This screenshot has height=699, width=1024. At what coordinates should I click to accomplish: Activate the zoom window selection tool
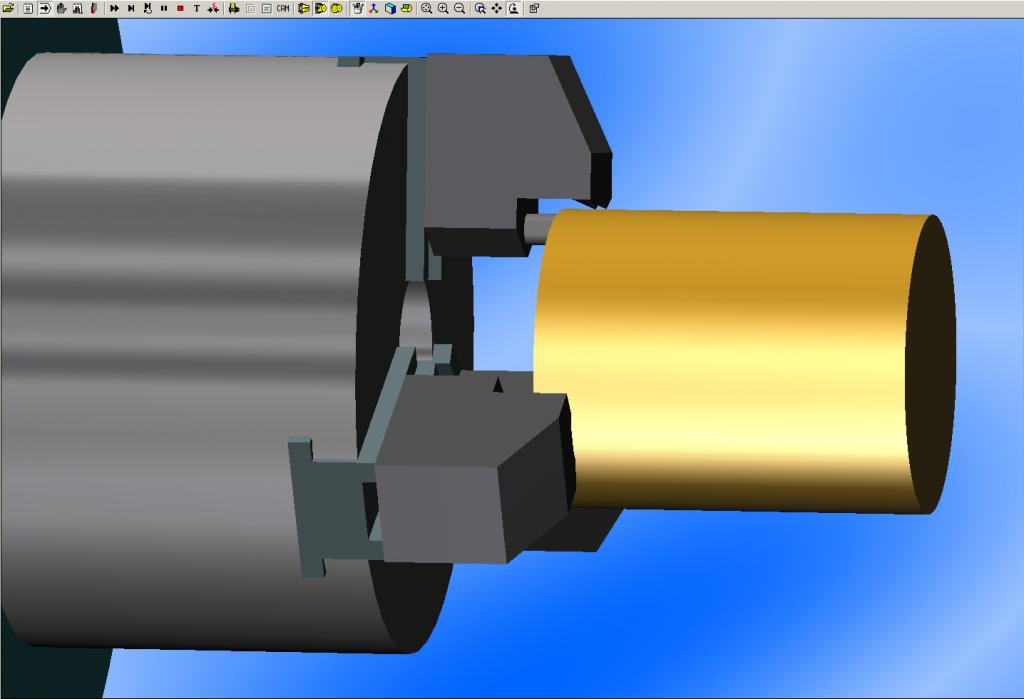(480, 8)
